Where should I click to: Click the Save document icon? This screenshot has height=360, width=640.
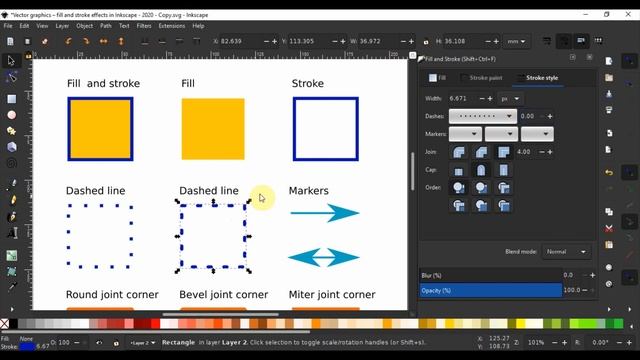609,94
